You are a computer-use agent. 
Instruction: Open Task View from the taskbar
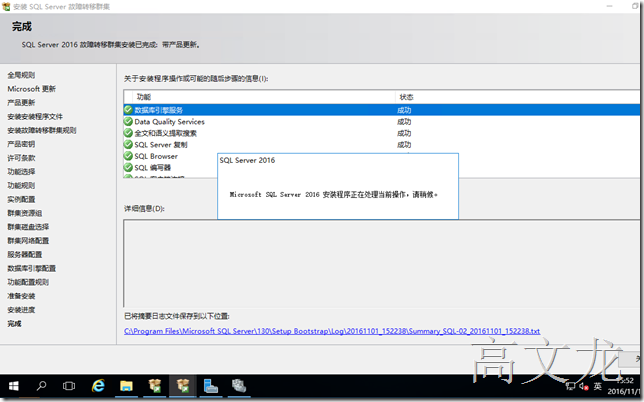(x=69, y=386)
